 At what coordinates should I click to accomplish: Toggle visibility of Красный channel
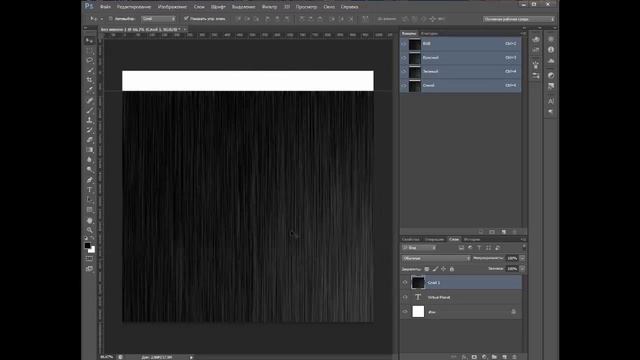click(404, 58)
